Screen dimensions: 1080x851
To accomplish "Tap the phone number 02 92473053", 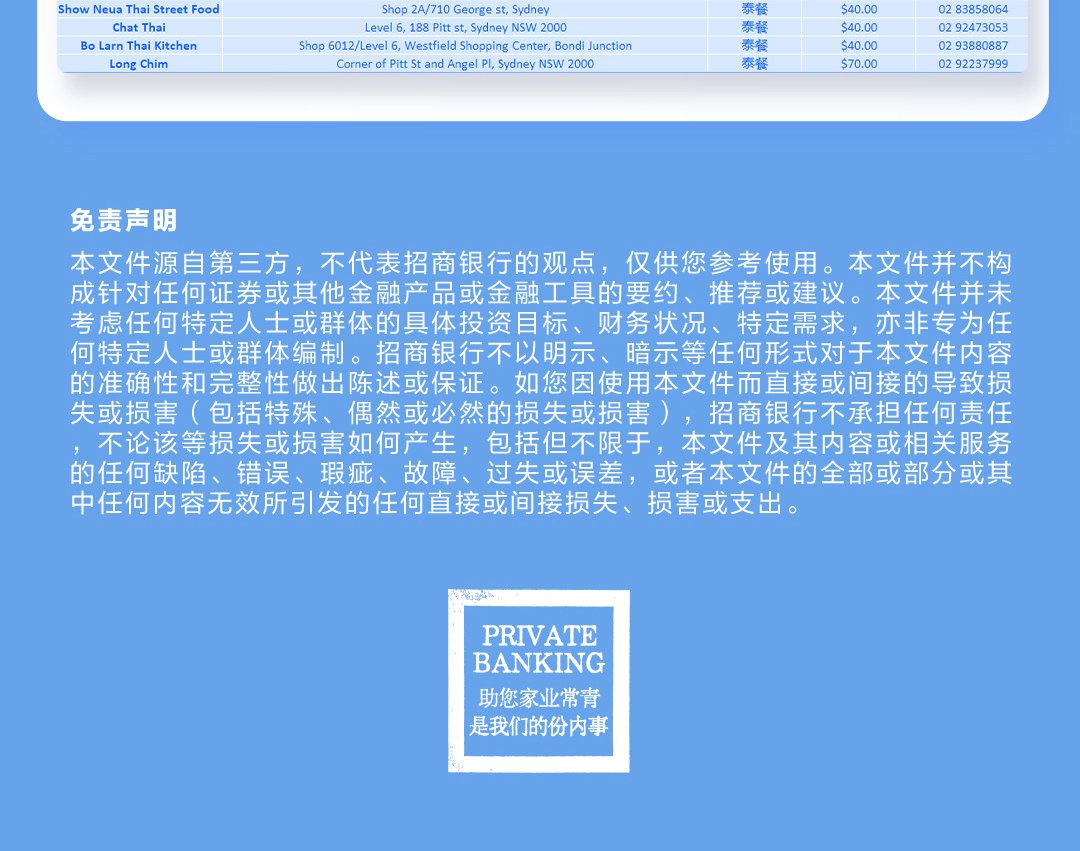I will point(972,27).
